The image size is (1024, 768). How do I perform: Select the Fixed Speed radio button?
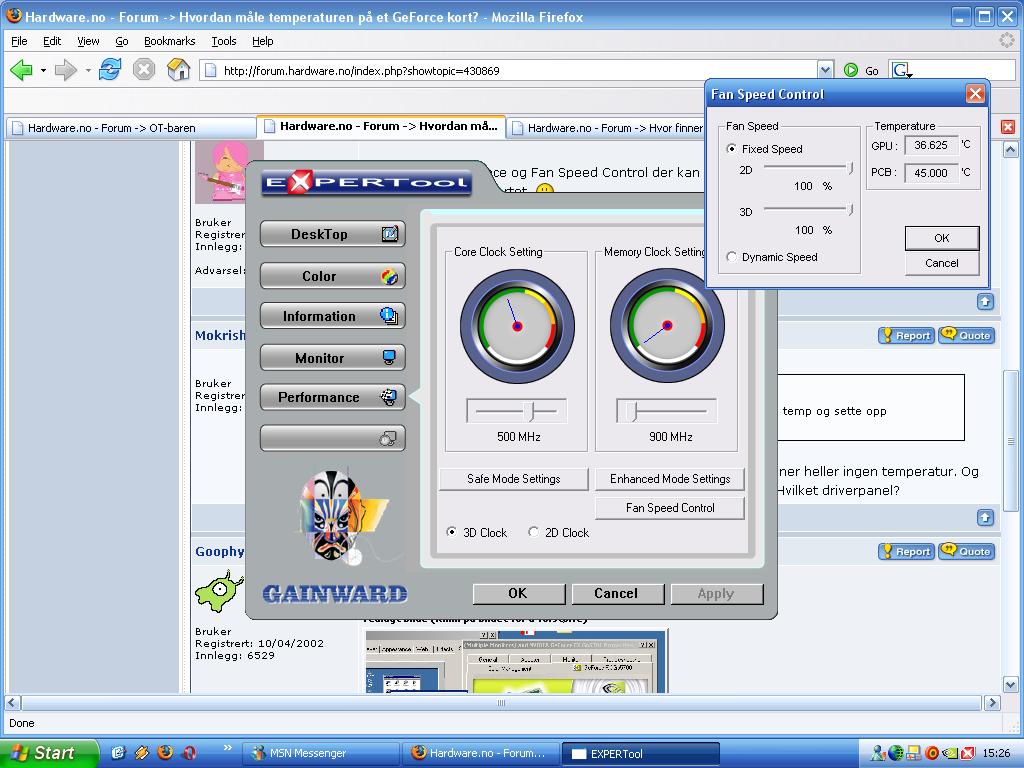click(x=731, y=149)
